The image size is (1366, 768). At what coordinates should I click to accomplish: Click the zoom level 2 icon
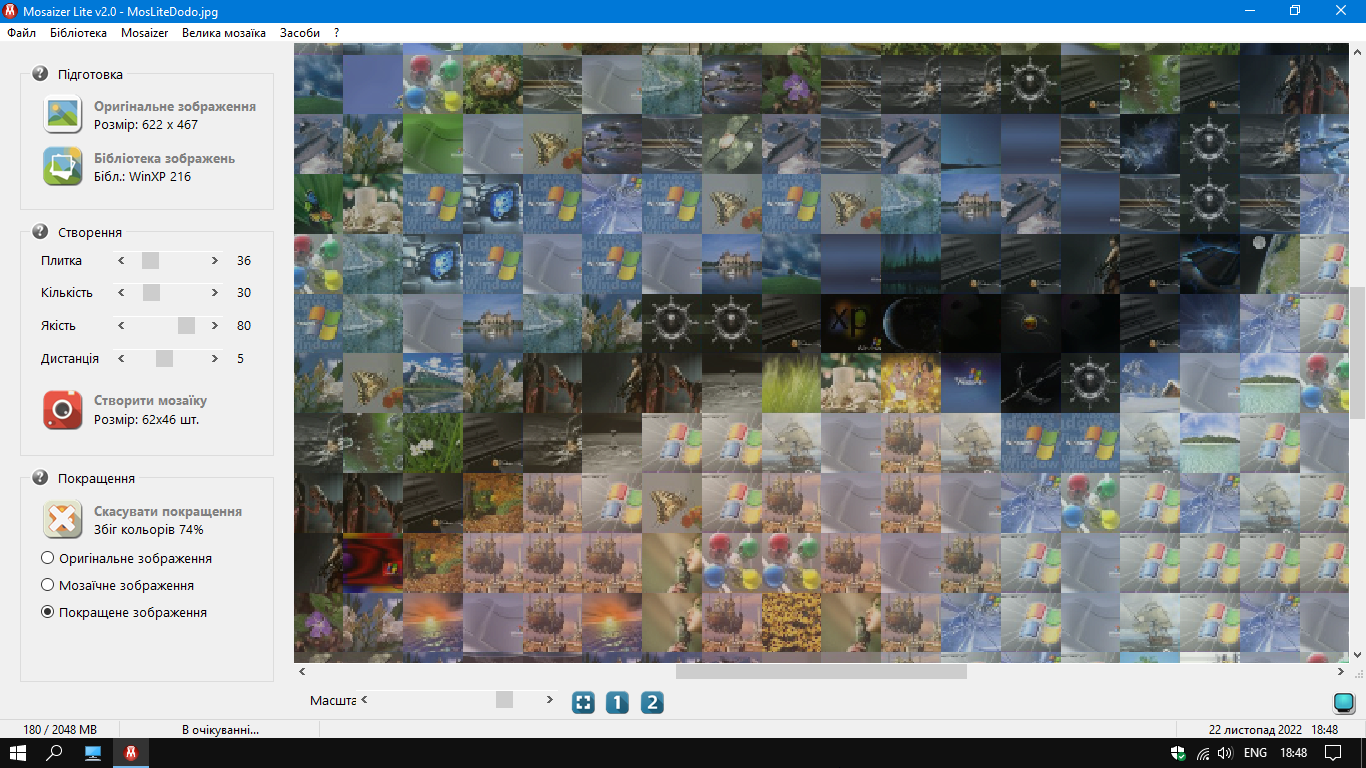click(x=652, y=702)
